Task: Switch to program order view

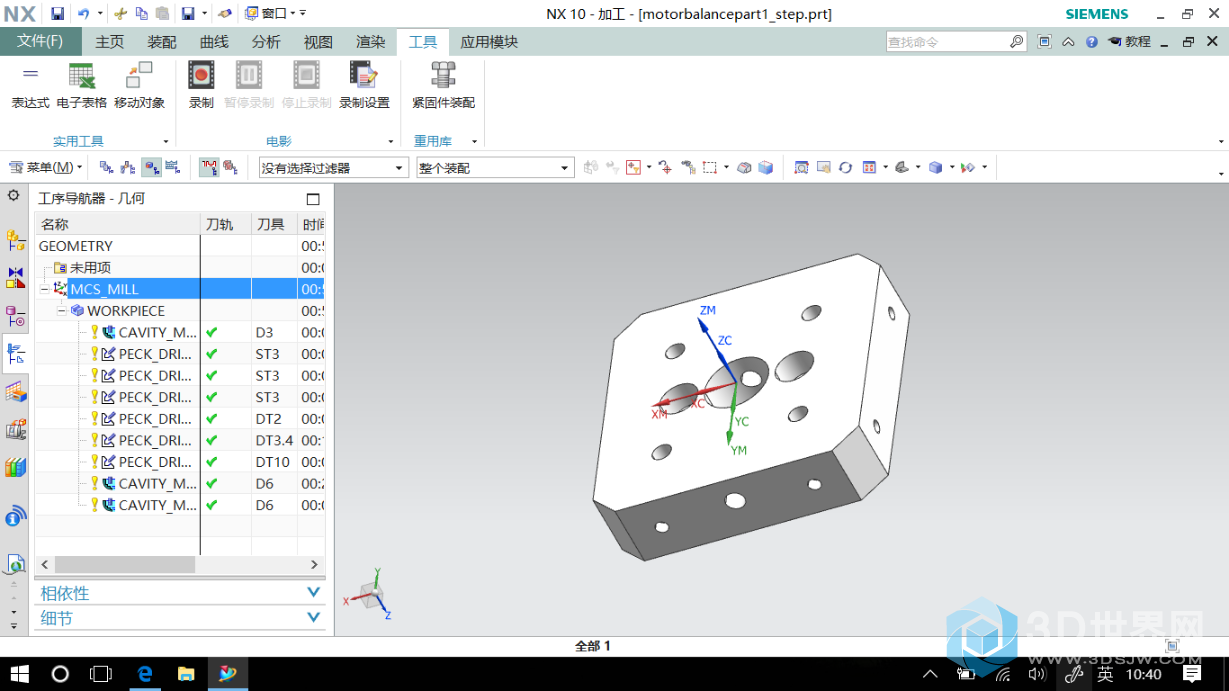Action: click(106, 168)
